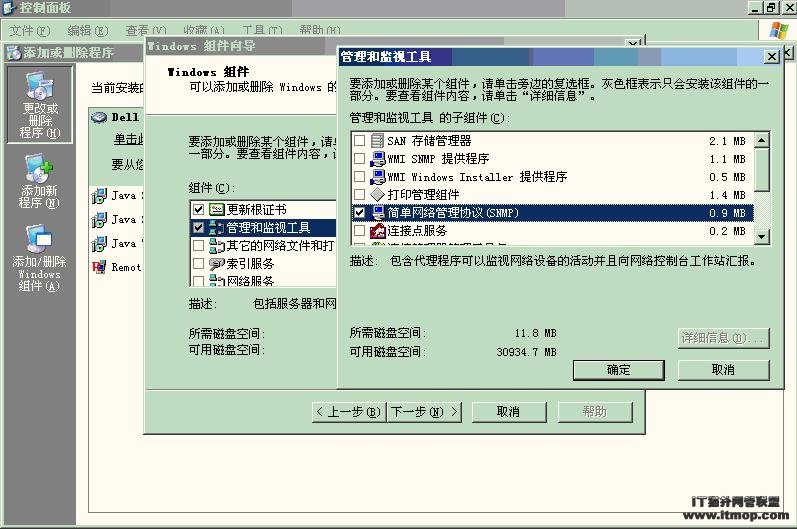Click the 详细信息(D) button

[723, 338]
